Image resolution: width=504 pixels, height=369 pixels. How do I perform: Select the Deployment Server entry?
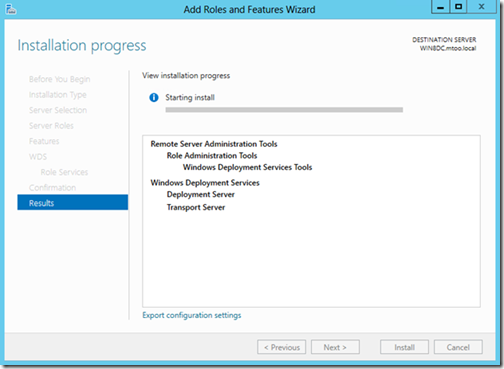(201, 194)
